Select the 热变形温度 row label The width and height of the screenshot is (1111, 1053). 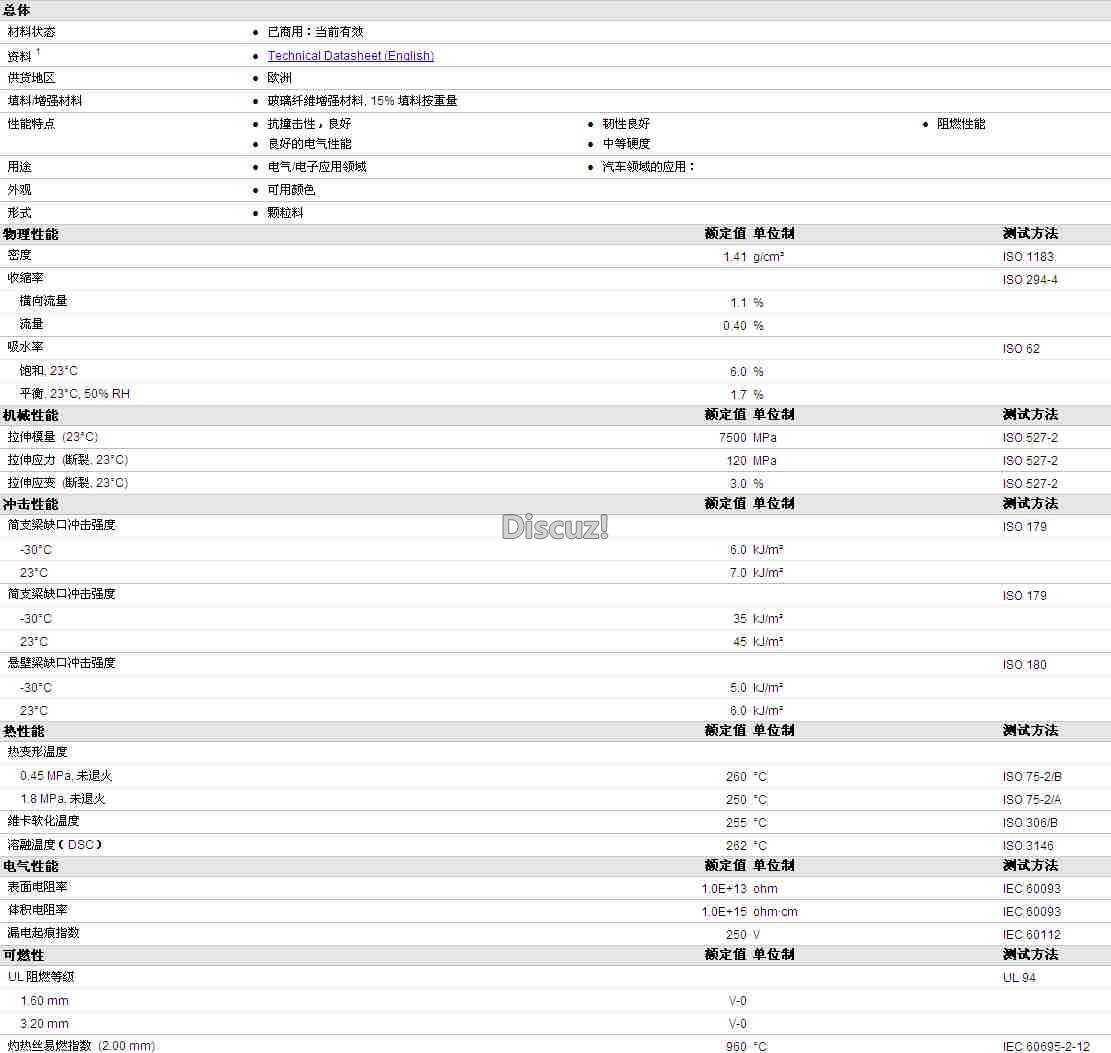(x=38, y=752)
